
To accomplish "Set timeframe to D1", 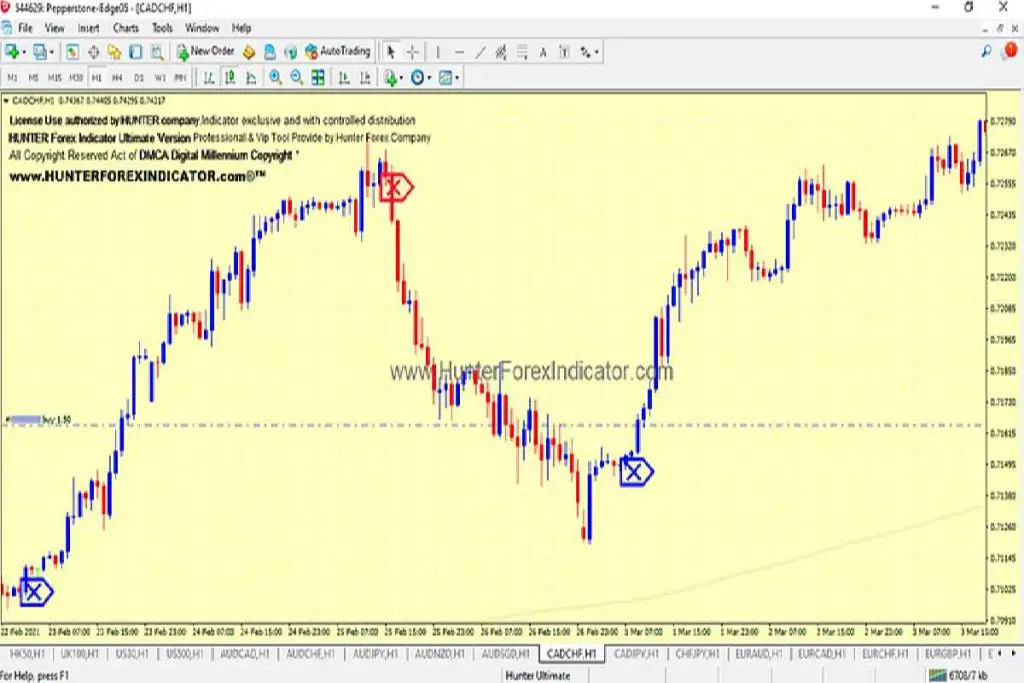I will (x=138, y=78).
